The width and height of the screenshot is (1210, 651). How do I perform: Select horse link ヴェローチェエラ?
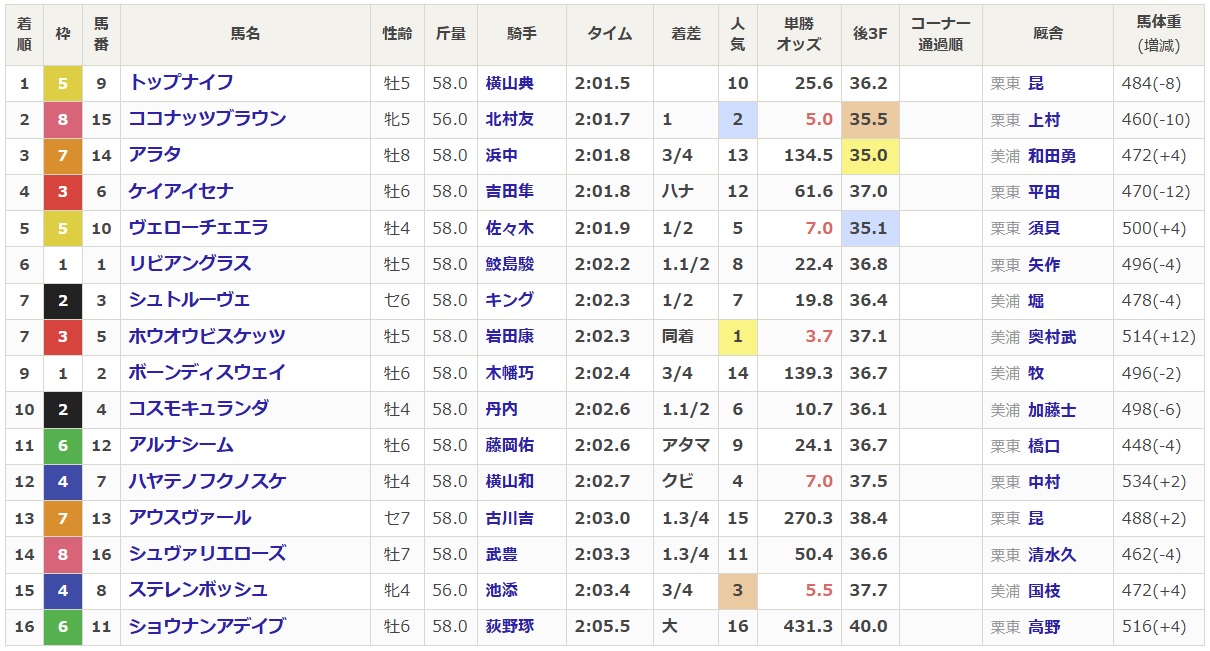[x=198, y=228]
